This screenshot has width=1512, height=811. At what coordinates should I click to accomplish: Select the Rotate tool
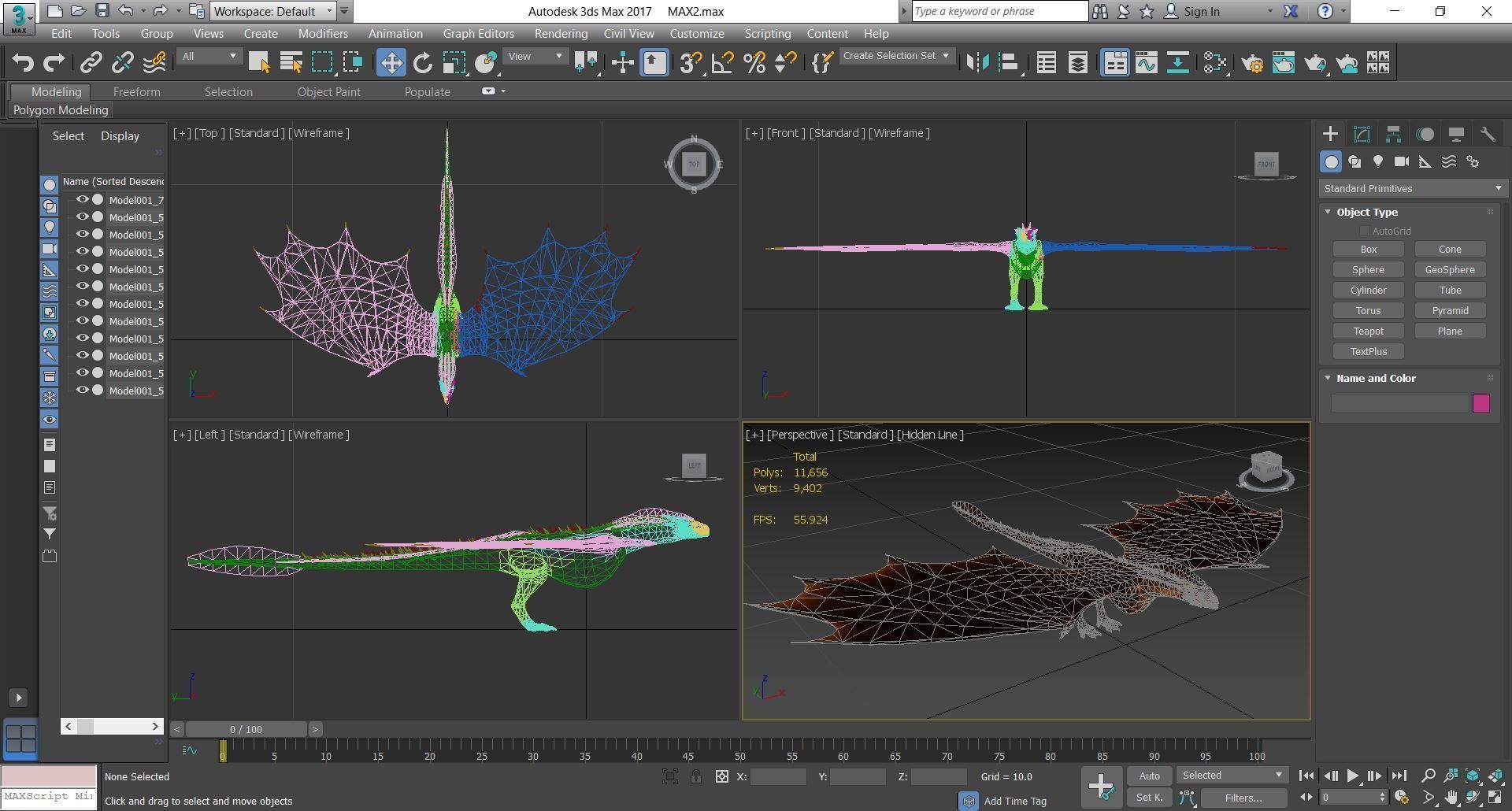[x=423, y=63]
